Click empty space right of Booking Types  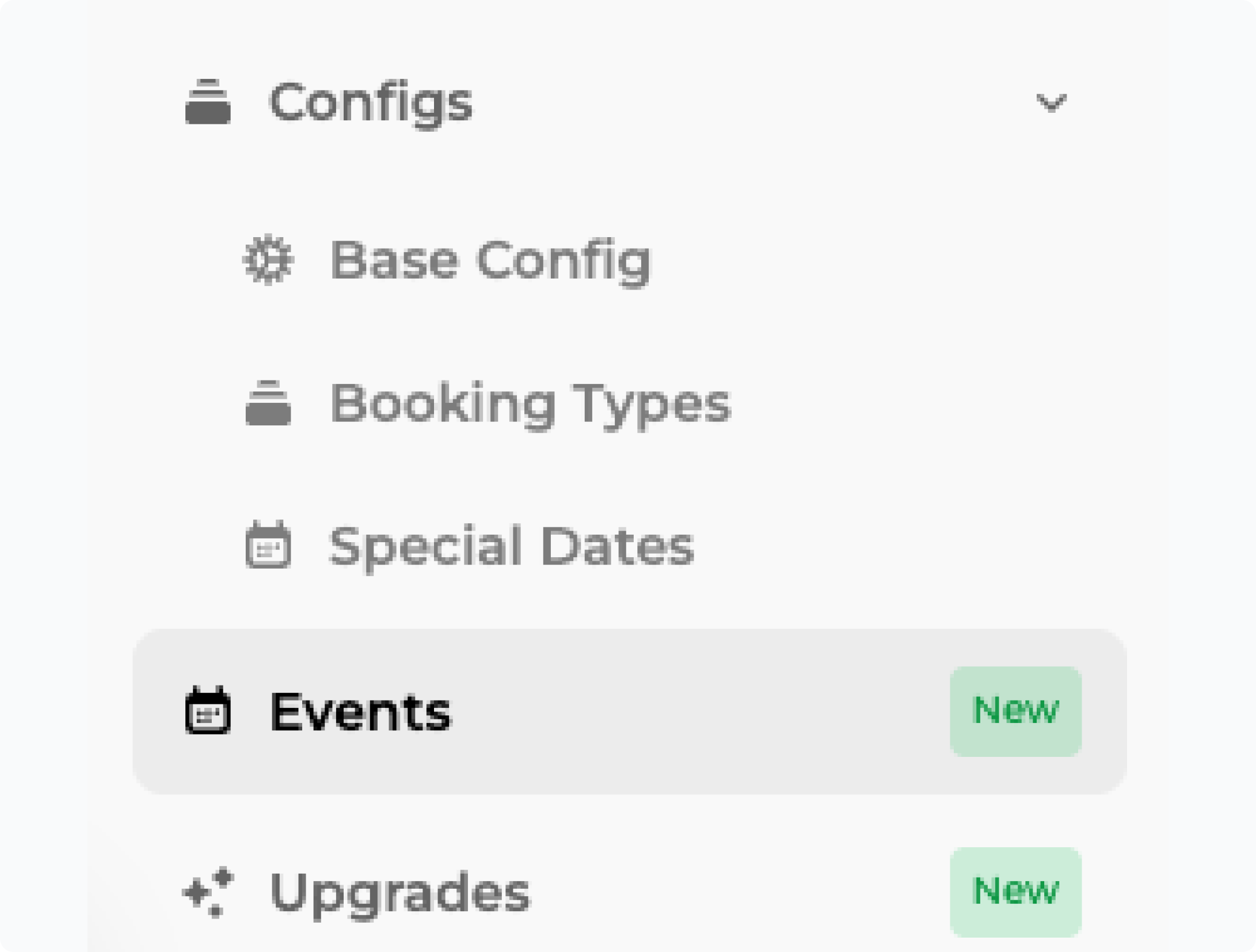click(x=921, y=403)
